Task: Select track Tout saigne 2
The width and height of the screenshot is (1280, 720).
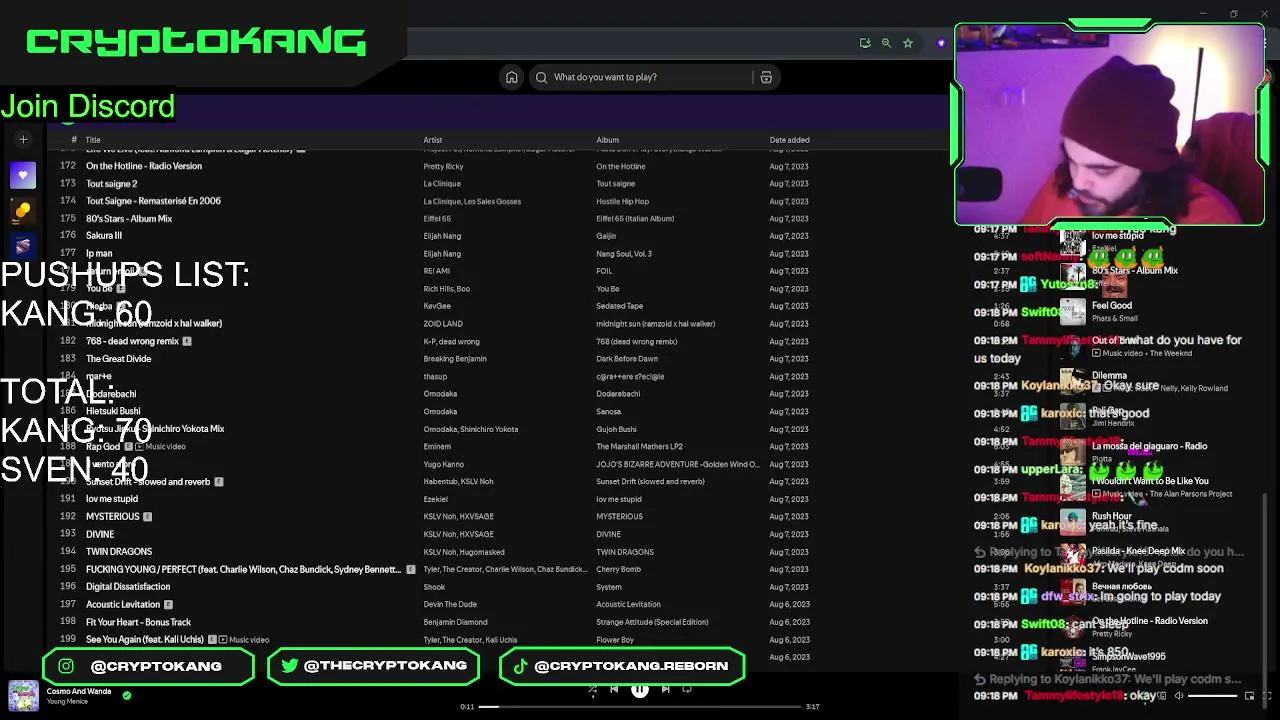Action: 111,184
